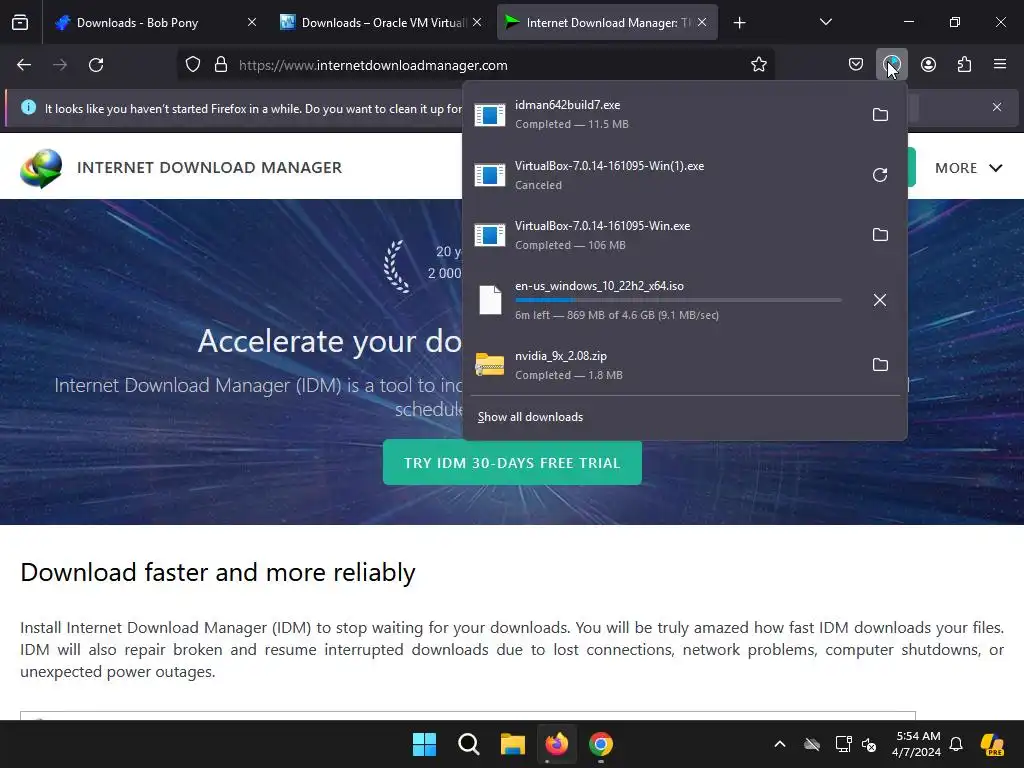This screenshot has width=1024, height=768.
Task: Click the idman642build7.exe file name
Action: (568, 105)
